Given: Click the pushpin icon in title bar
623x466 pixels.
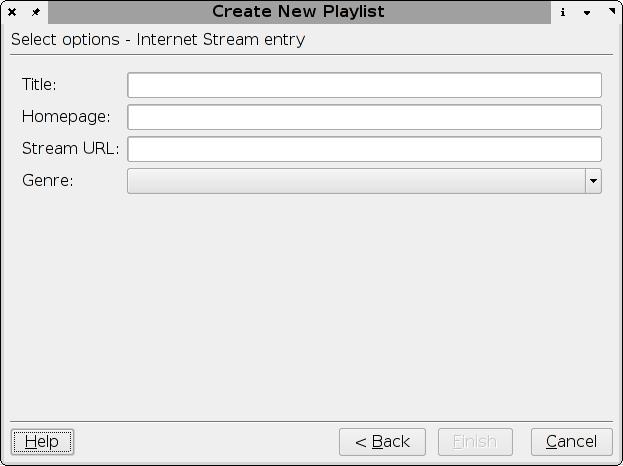Looking at the screenshot, I should 36,13.
